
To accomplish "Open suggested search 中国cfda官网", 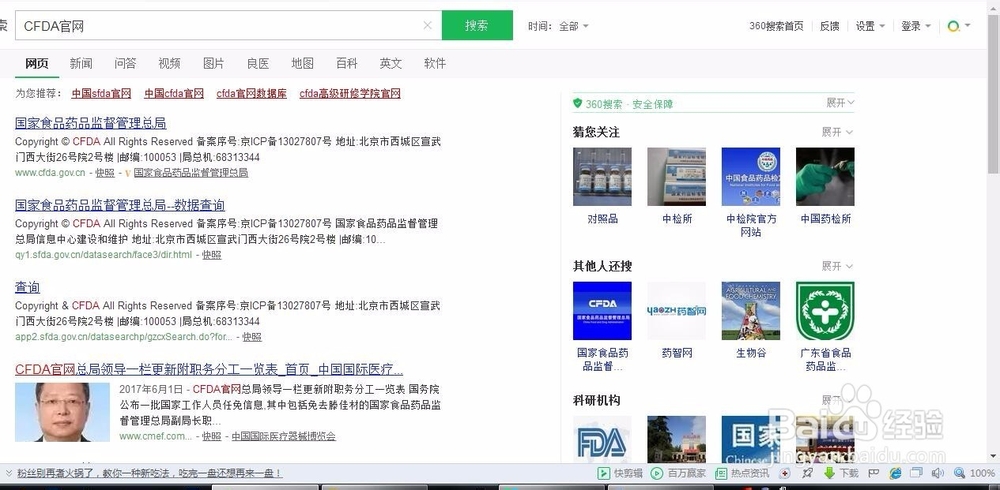I will (x=173, y=93).
